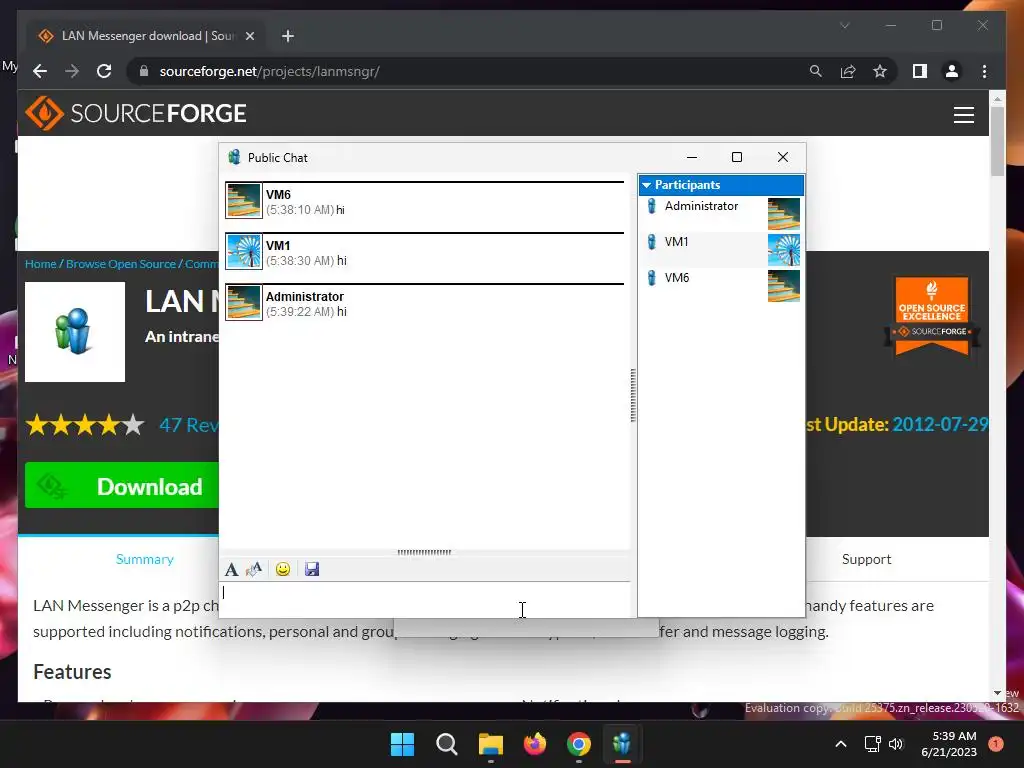Screen dimensions: 1024x768
Task: Open the Chrome profile menu
Action: tap(952, 71)
